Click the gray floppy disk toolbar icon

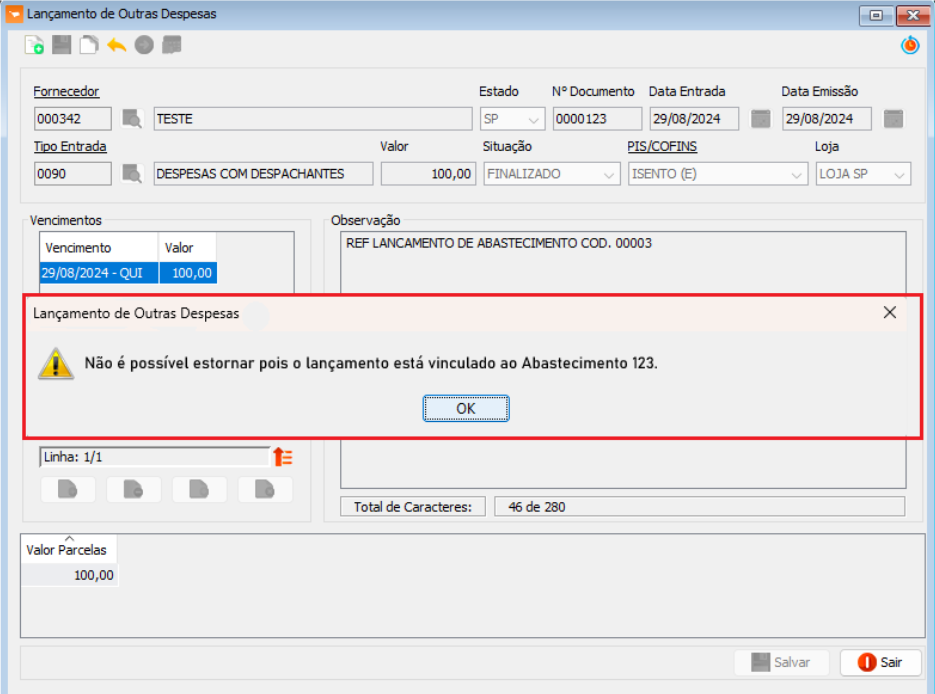(x=62, y=45)
